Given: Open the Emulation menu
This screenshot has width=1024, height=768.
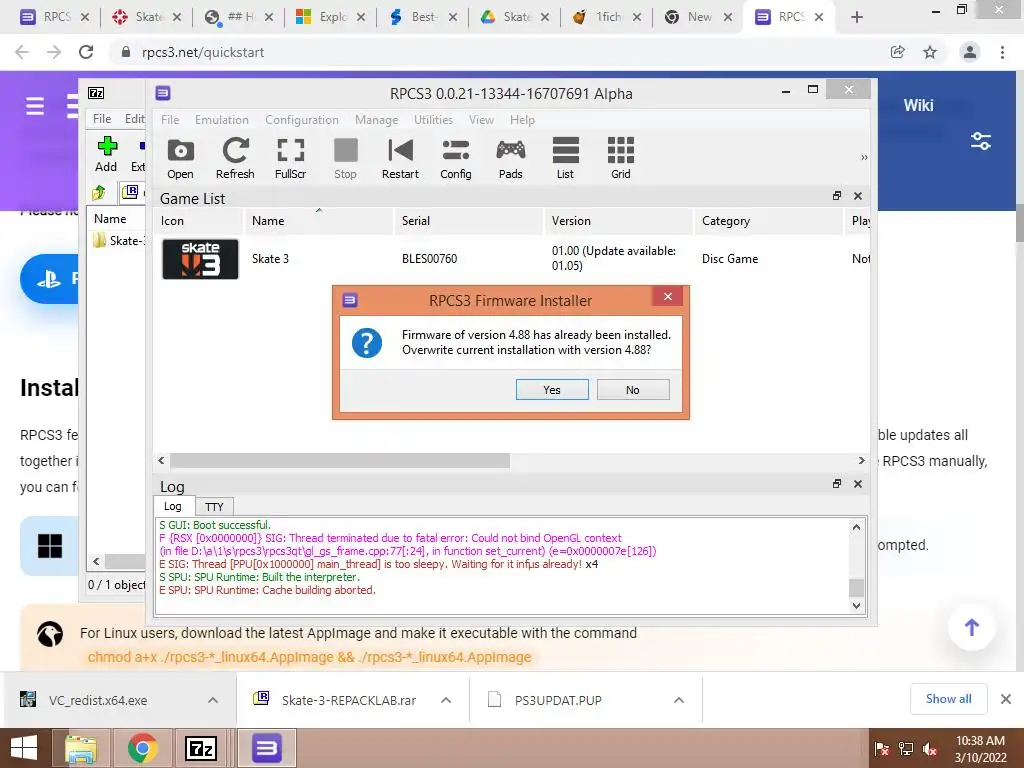Looking at the screenshot, I should (x=221, y=120).
